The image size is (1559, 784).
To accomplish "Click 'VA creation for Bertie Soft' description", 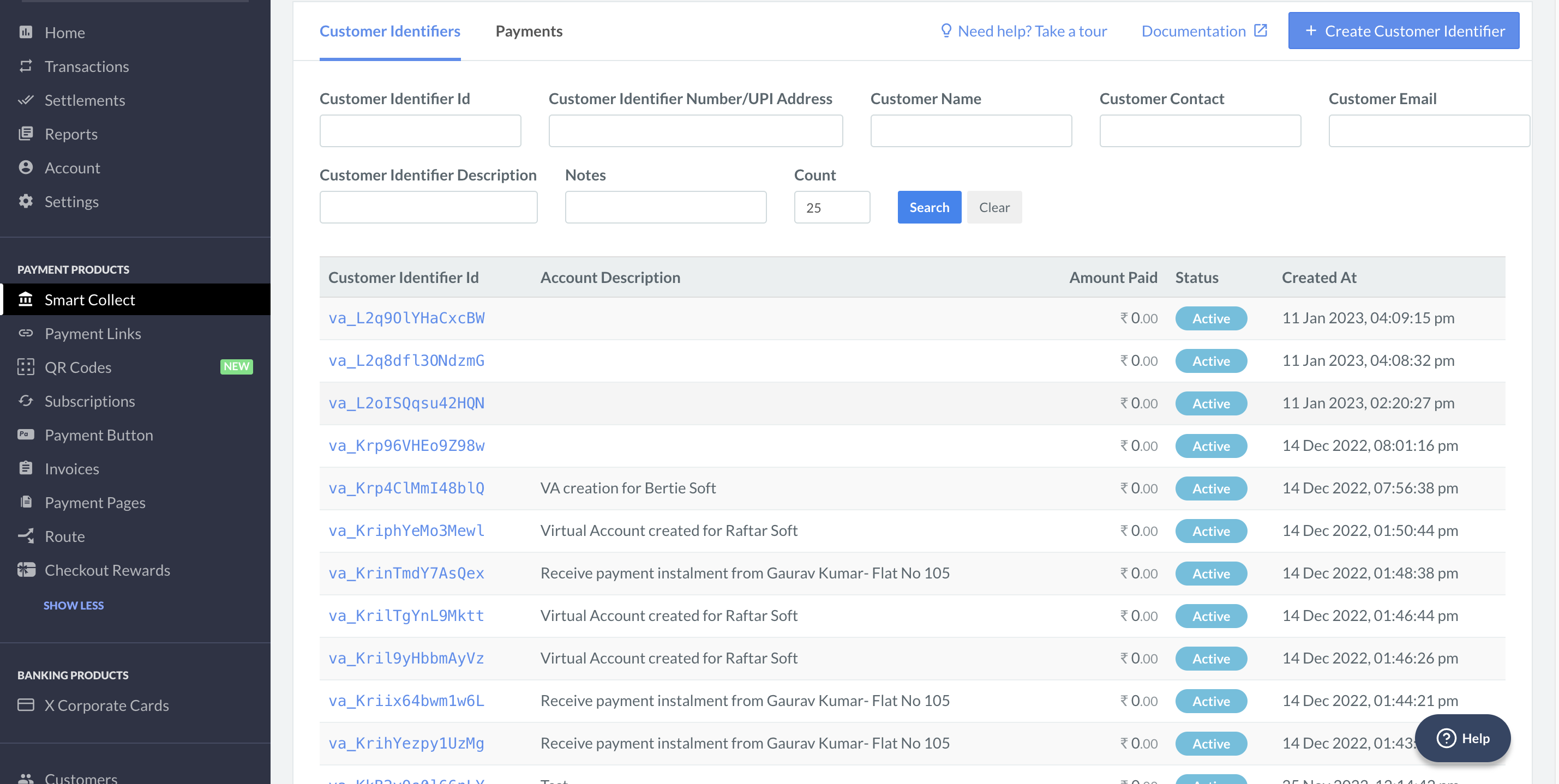I will [x=628, y=487].
